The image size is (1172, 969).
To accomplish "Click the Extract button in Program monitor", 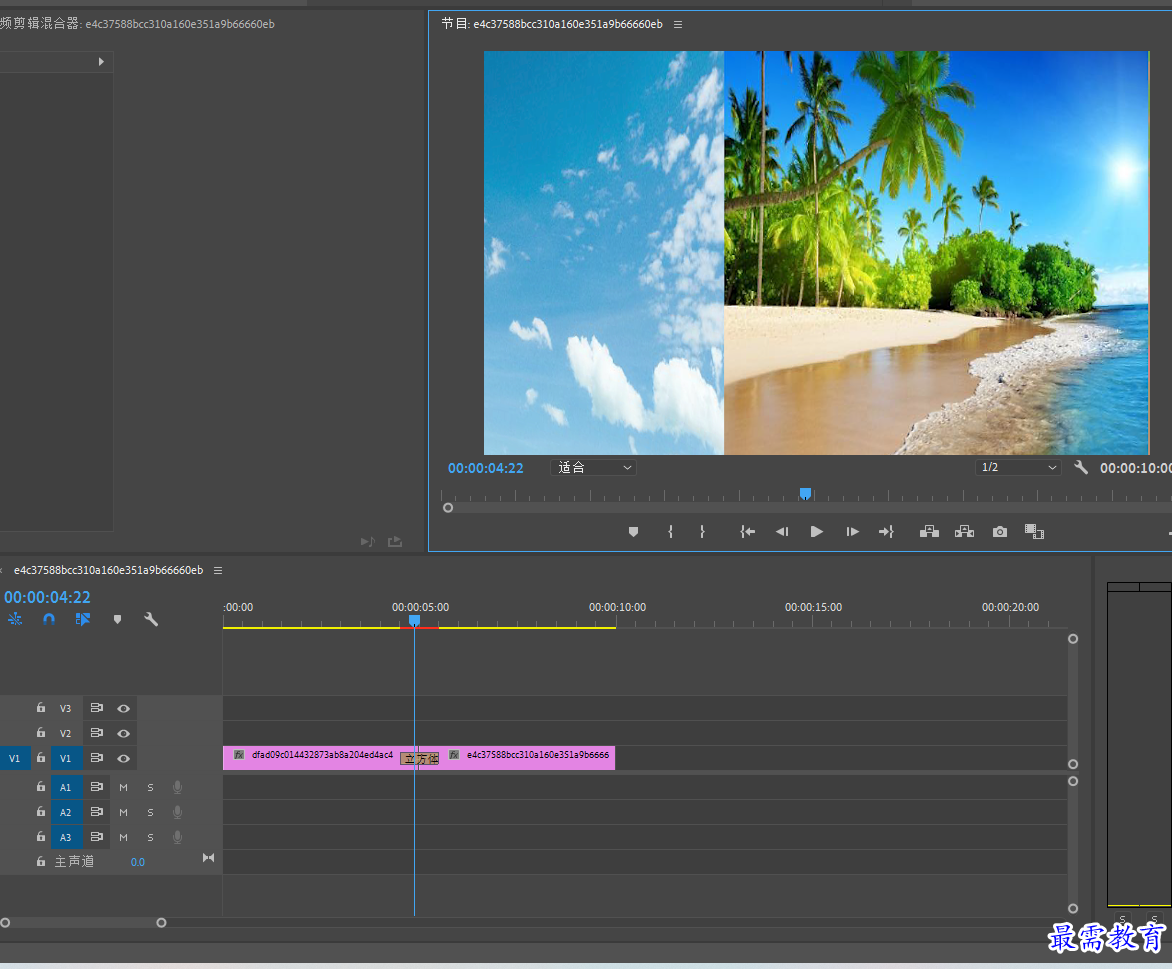I will tap(964, 532).
